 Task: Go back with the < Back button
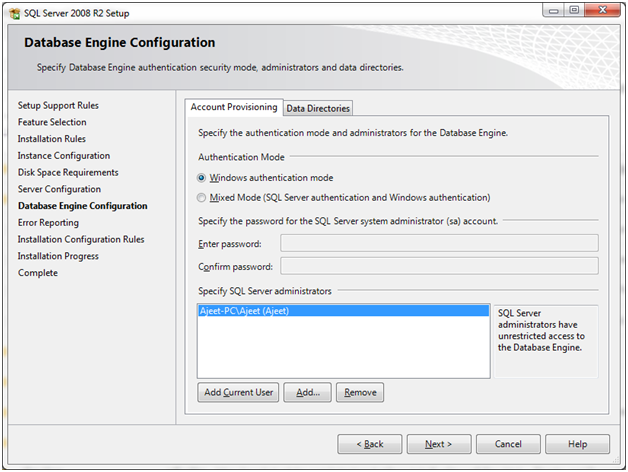tap(370, 444)
